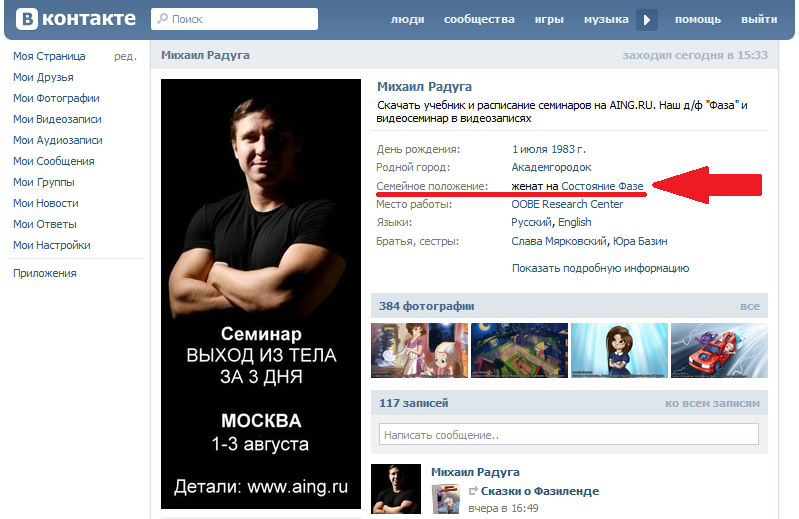Click the search magnifier icon

163,19
